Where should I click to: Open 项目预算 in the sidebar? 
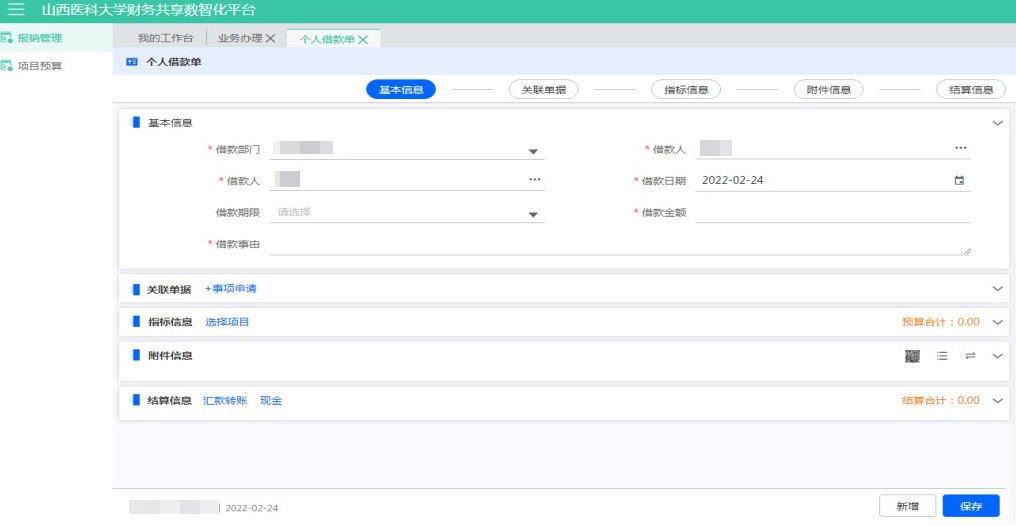pyautogui.click(x=40, y=66)
